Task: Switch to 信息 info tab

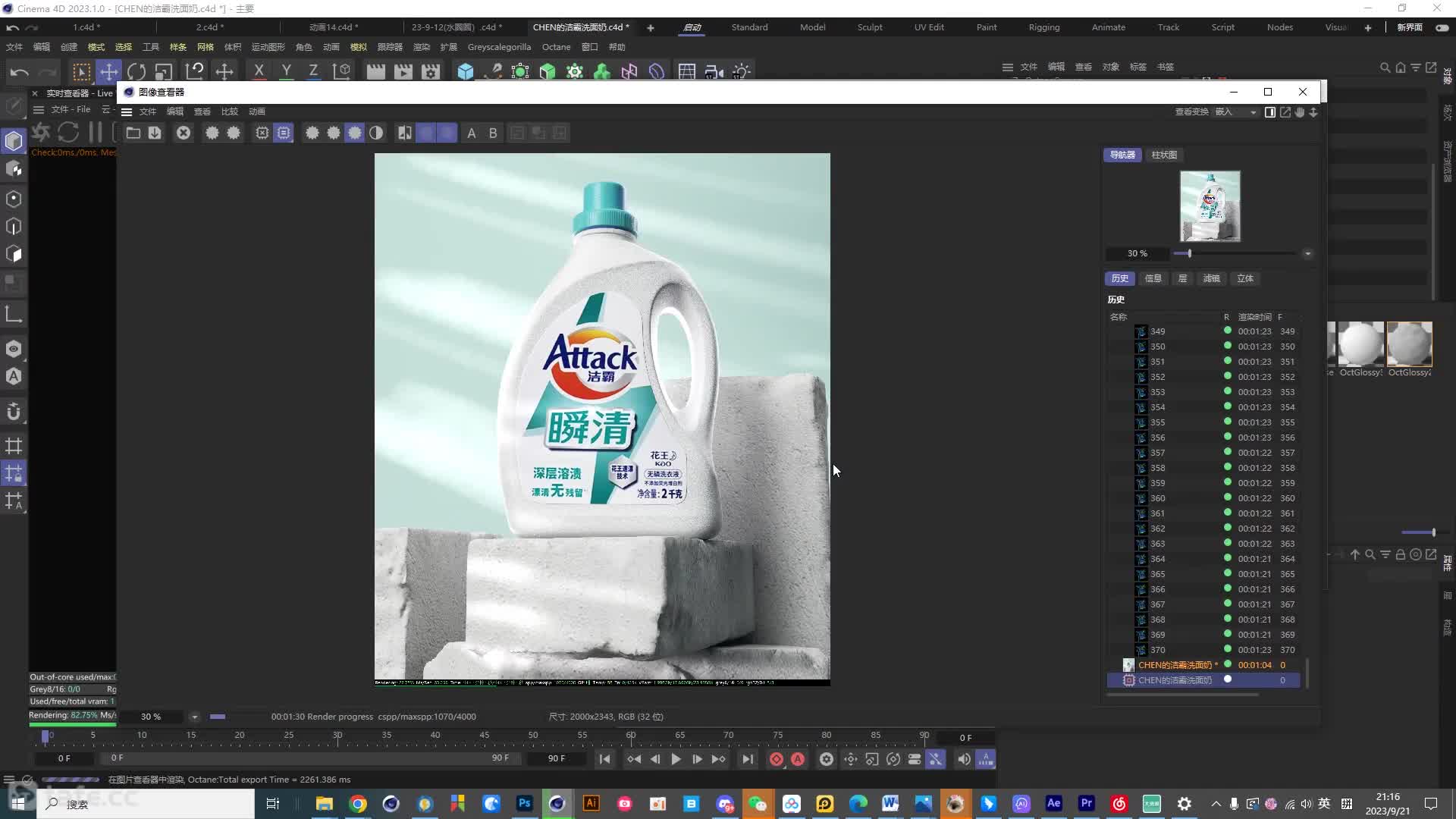Action: [x=1153, y=278]
